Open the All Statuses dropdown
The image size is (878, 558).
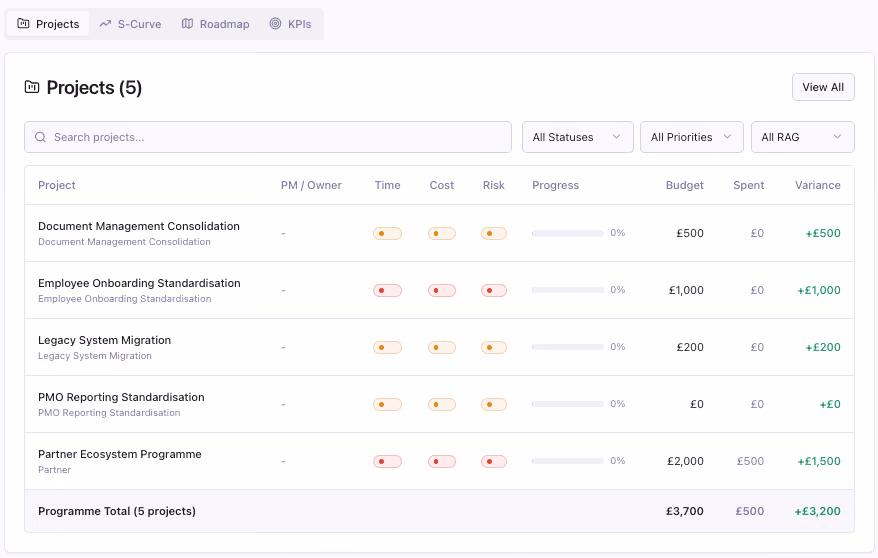pyautogui.click(x=577, y=137)
